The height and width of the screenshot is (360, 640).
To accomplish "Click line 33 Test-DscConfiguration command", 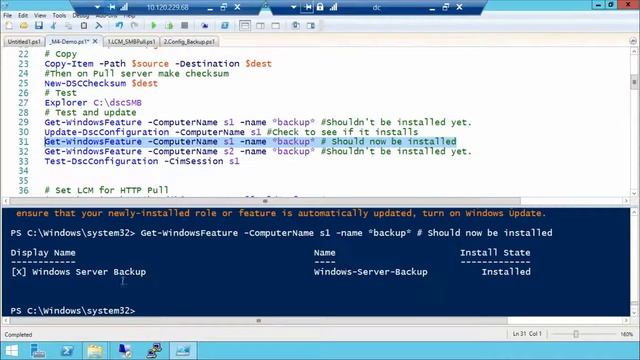I will pyautogui.click(x=142, y=161).
